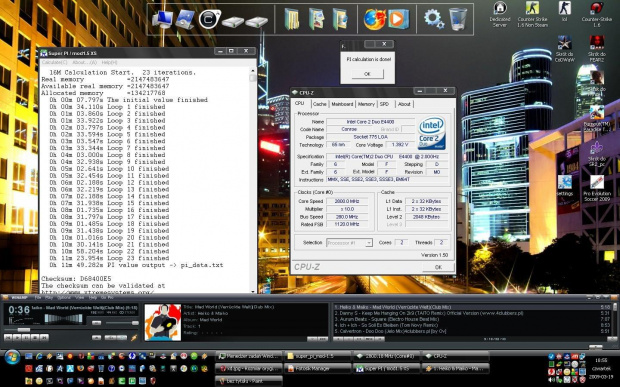
Task: Click the Intel Core 2 logo in CPU-Z
Action: (x=431, y=133)
